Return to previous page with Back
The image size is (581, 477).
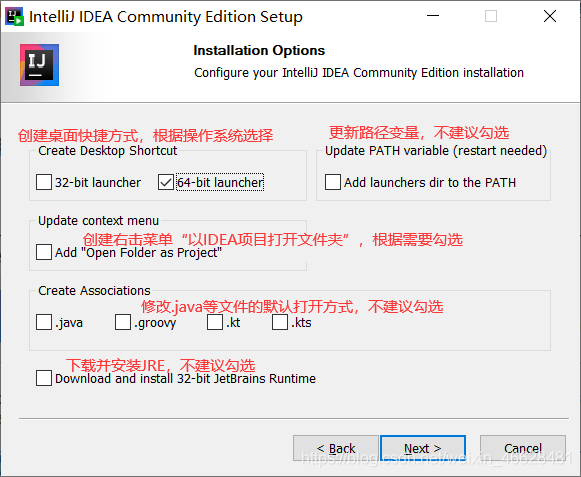click(336, 448)
